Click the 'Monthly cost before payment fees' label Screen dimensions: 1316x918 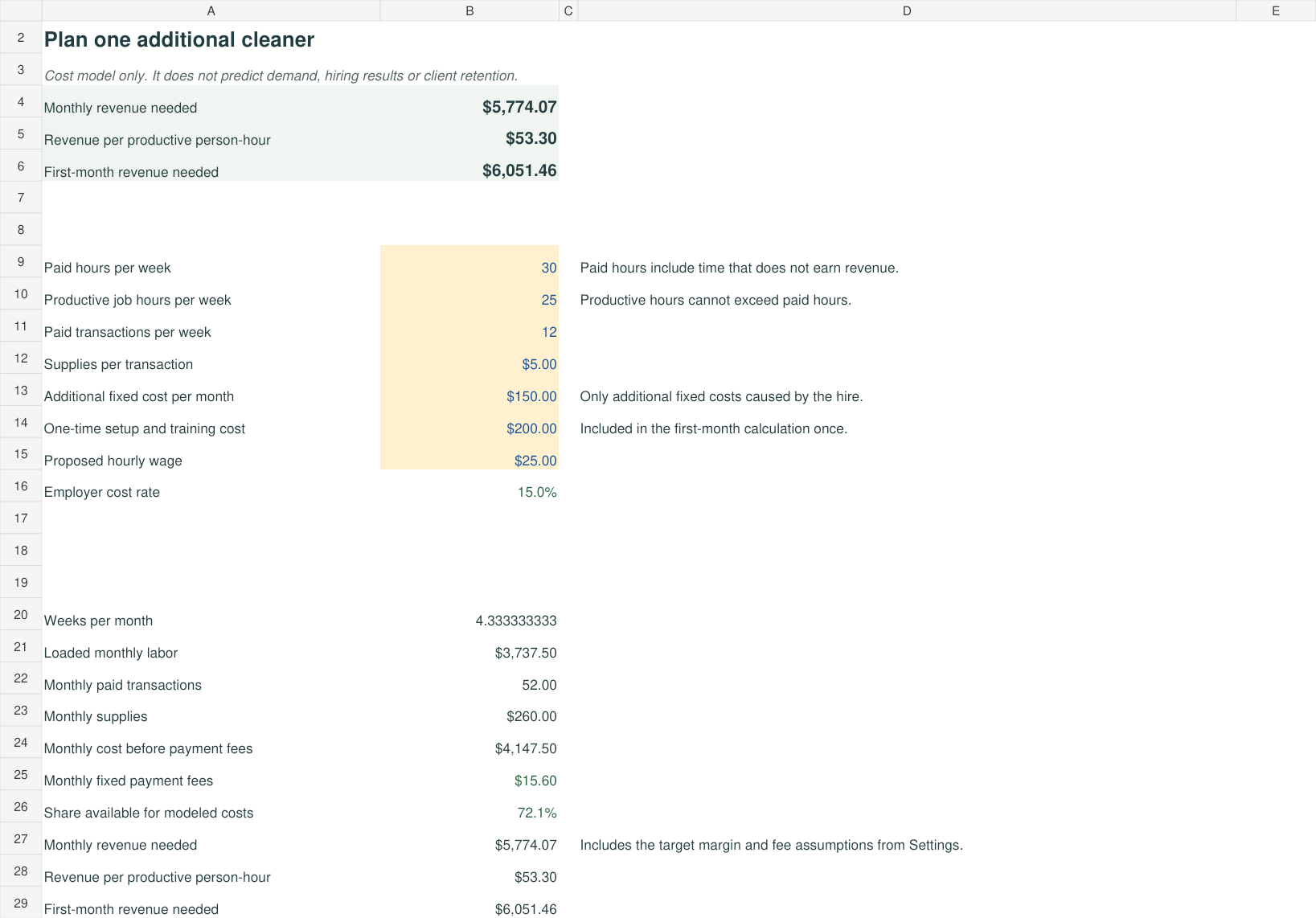point(149,748)
